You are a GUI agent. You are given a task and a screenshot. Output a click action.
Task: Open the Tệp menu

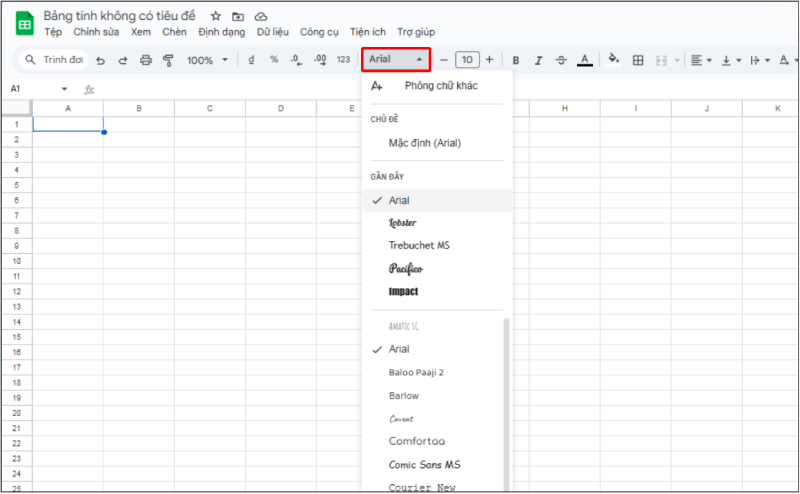pos(53,32)
